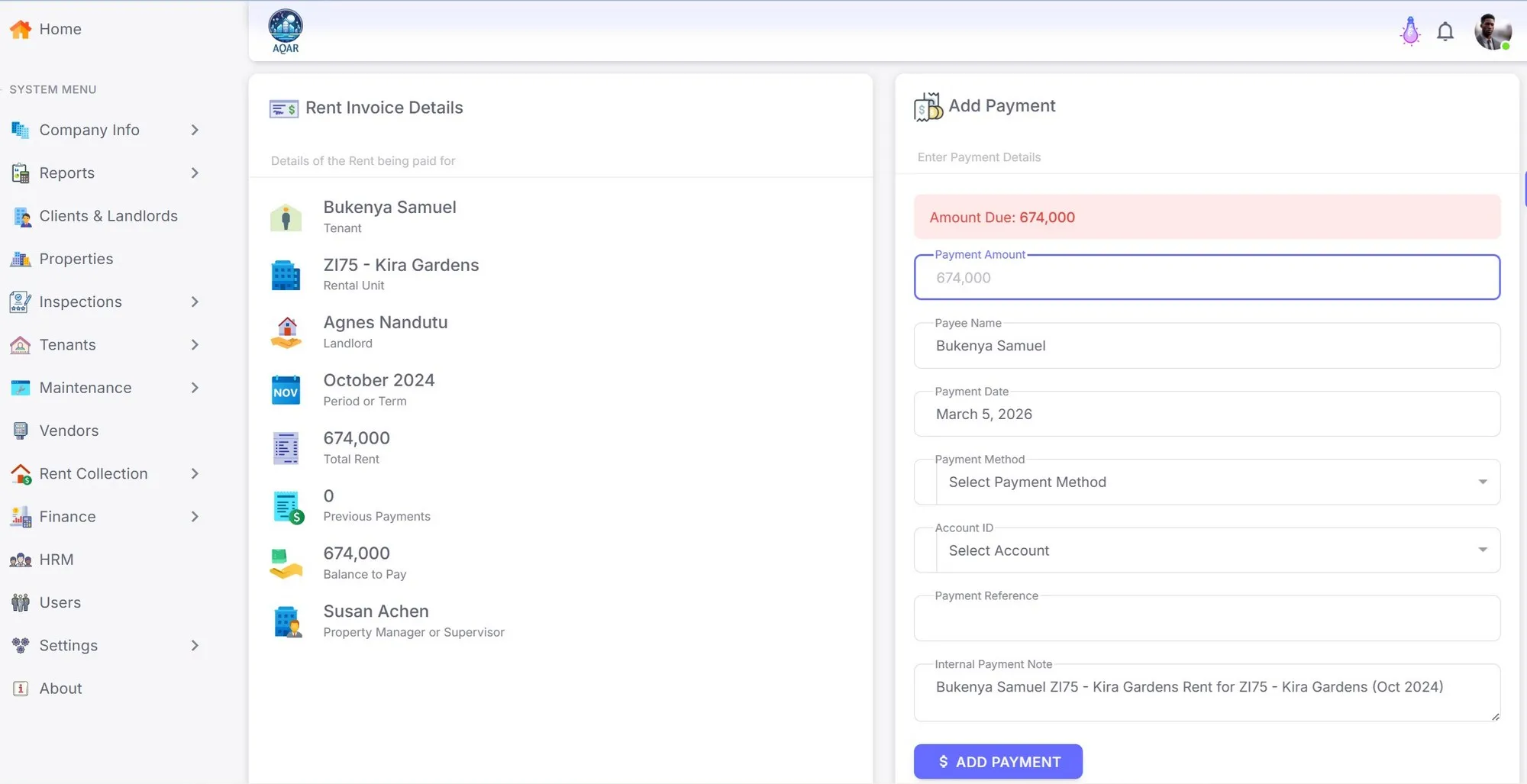
Task: Click the HRM people icon
Action: 21,560
